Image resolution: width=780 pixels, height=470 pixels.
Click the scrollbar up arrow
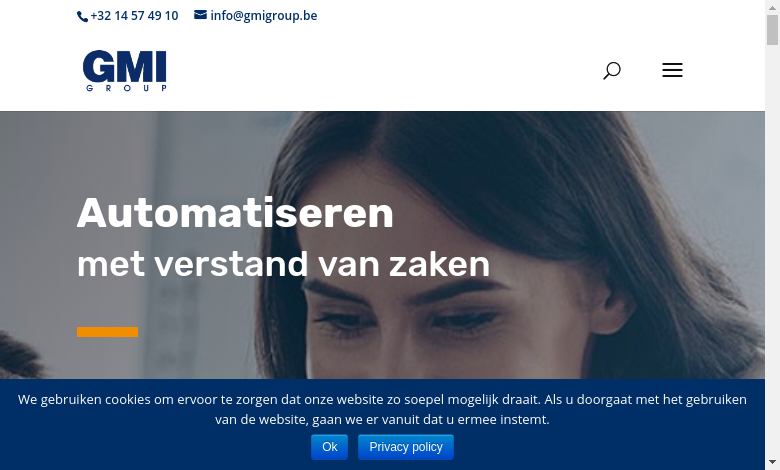click(772, 6)
